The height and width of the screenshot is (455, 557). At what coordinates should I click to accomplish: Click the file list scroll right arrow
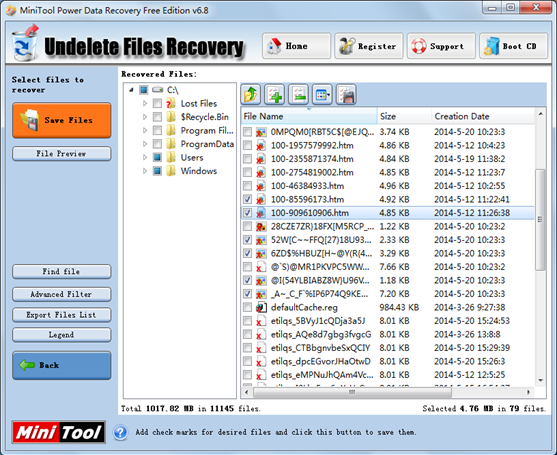pyautogui.click(x=529, y=392)
